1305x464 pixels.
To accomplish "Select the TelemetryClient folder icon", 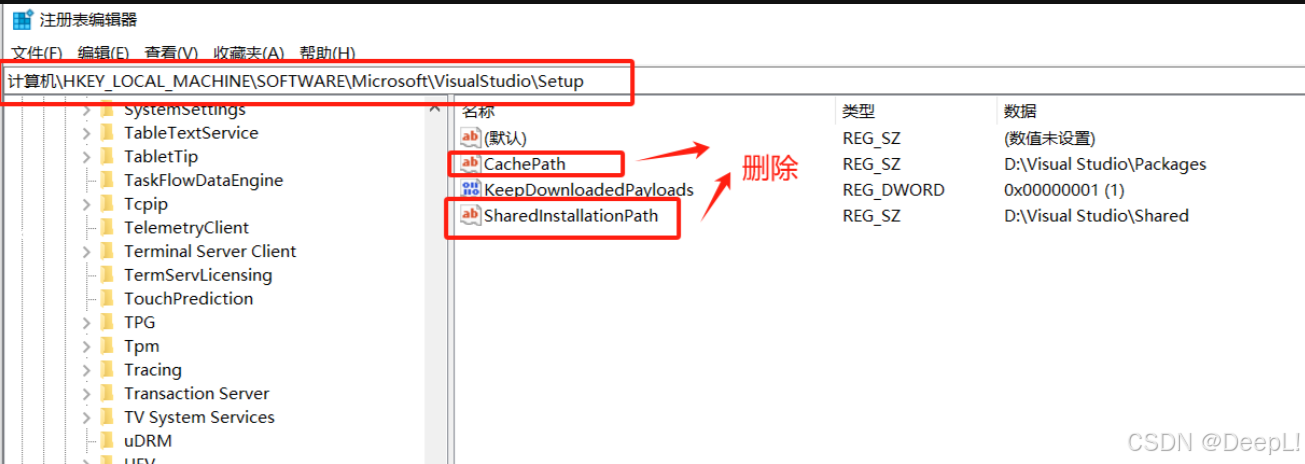I will (x=107, y=228).
